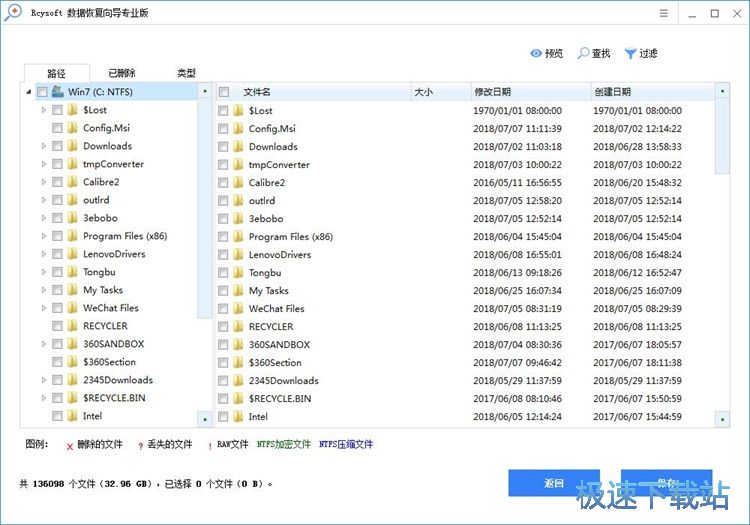Click the 返回 button

pyautogui.click(x=554, y=483)
